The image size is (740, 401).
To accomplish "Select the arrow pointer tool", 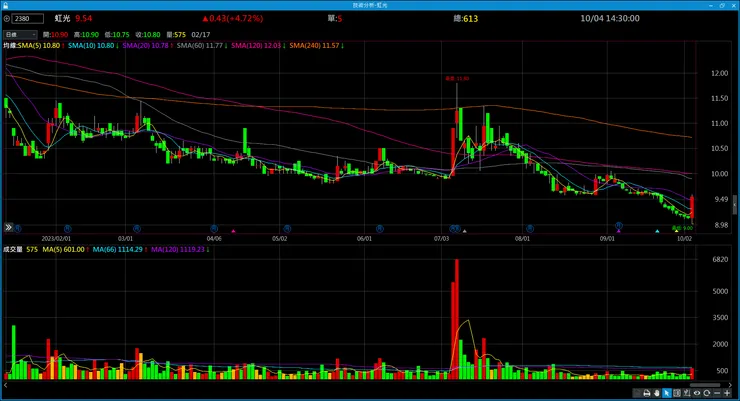I will [x=666, y=393].
